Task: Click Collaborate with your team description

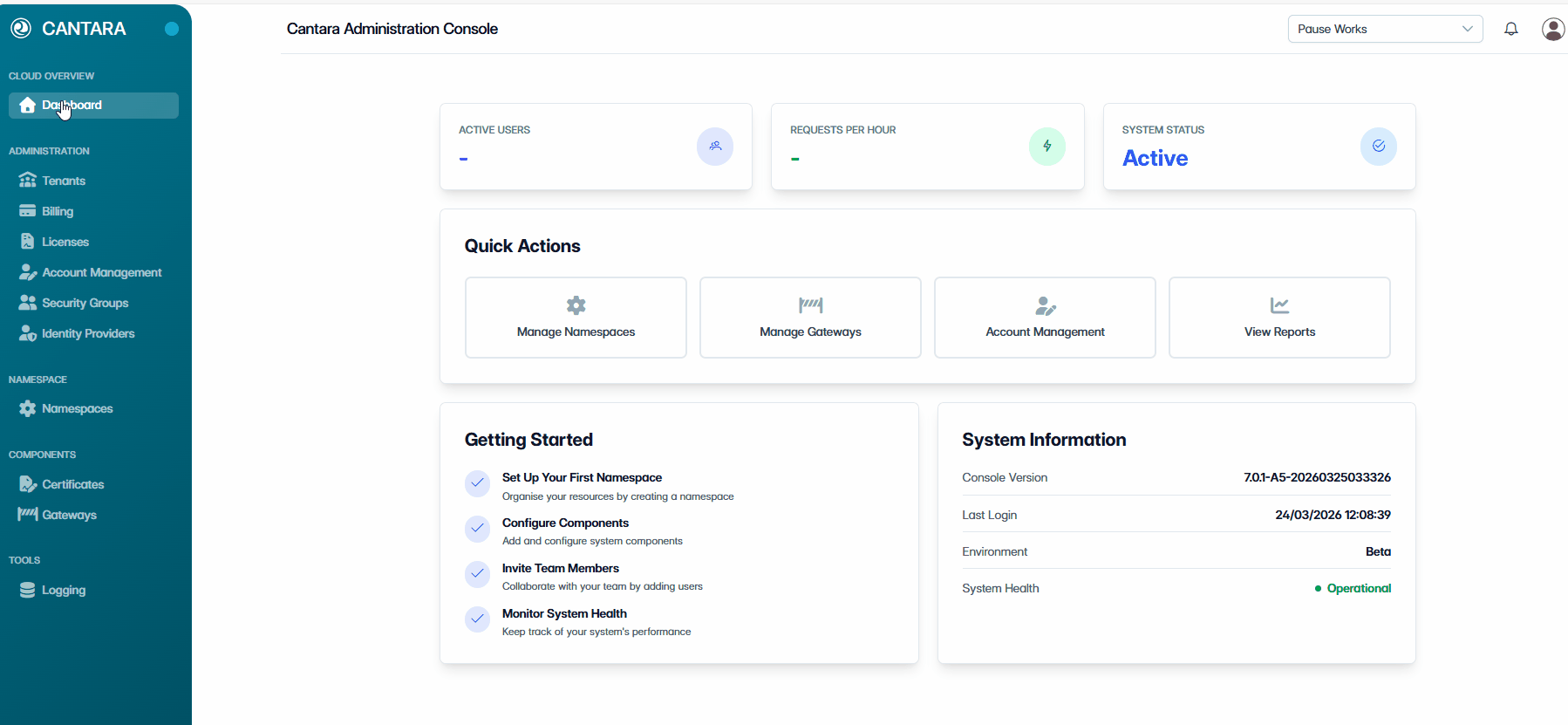Action: tap(602, 586)
